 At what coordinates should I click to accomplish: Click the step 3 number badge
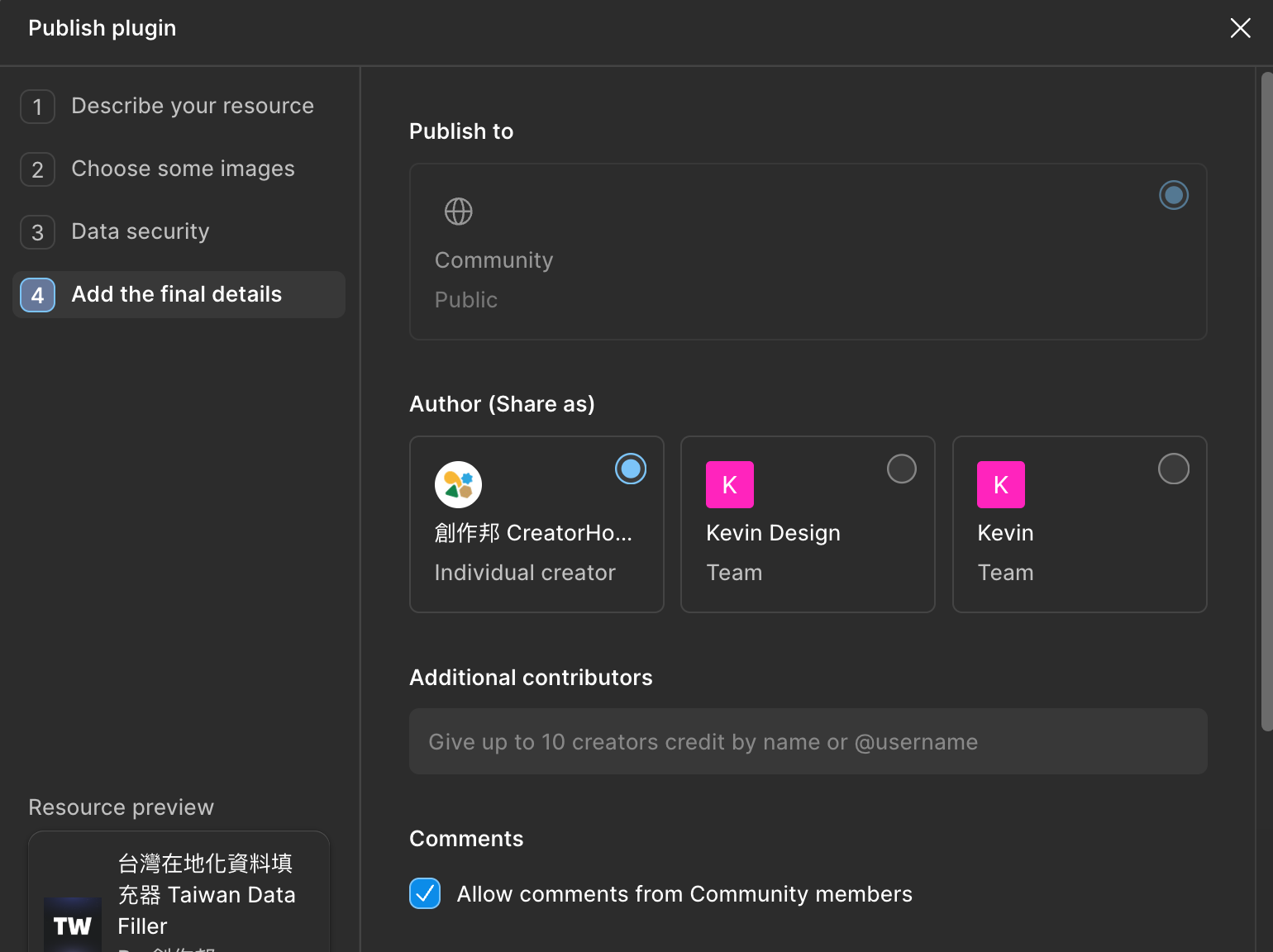pos(38,232)
